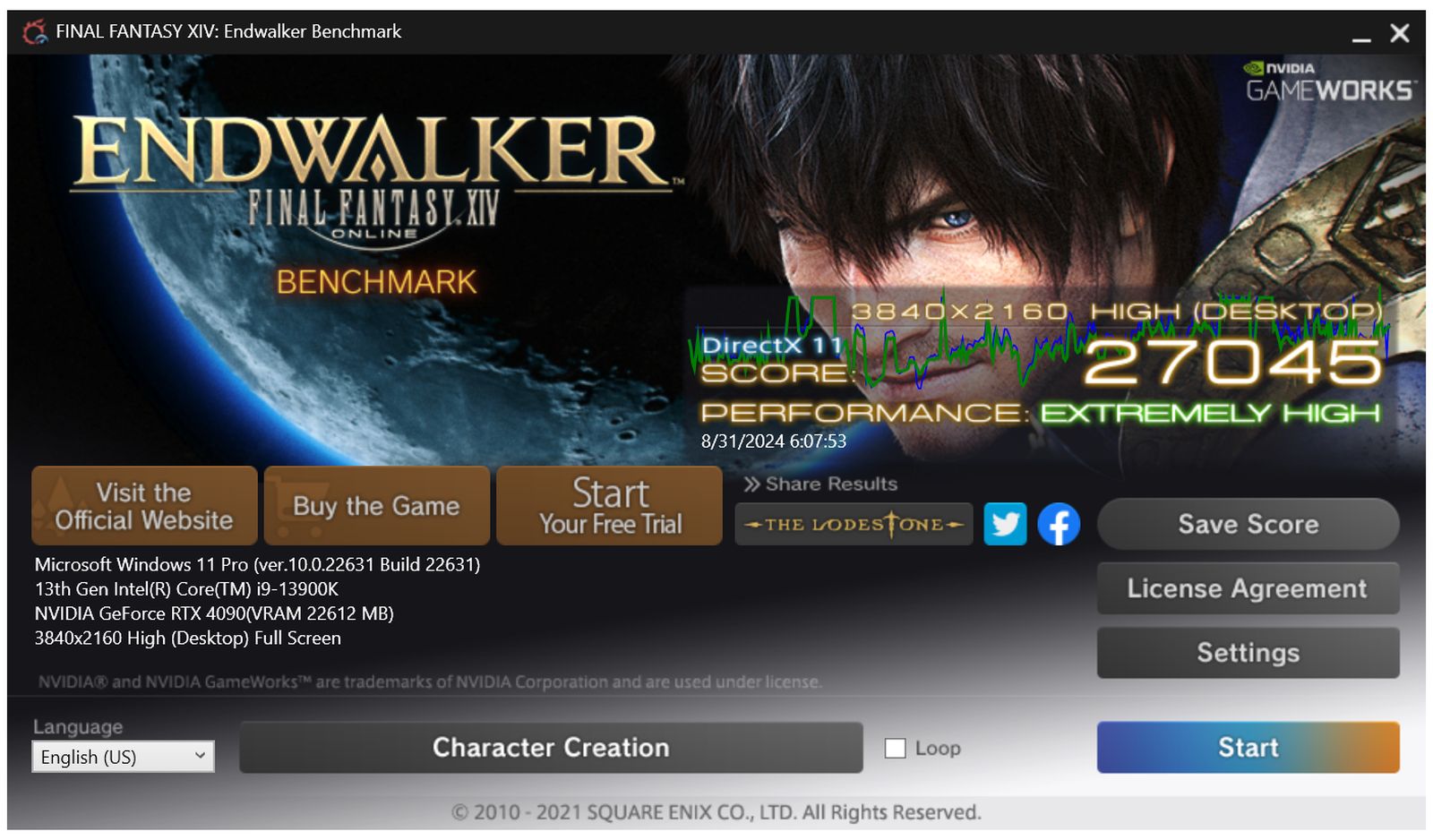Click the FFXIV app icon in title bar
Viewport: 1433px width, 840px height.
(x=35, y=32)
